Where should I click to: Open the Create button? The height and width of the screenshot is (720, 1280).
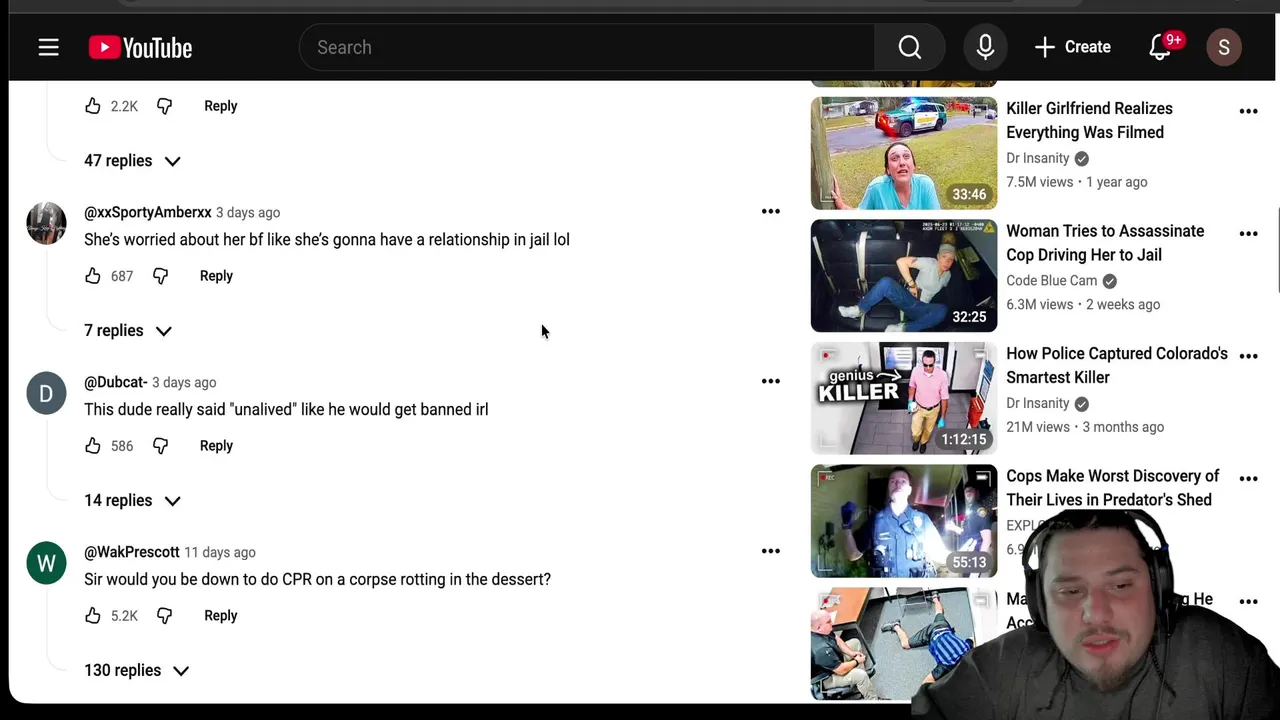[1072, 47]
